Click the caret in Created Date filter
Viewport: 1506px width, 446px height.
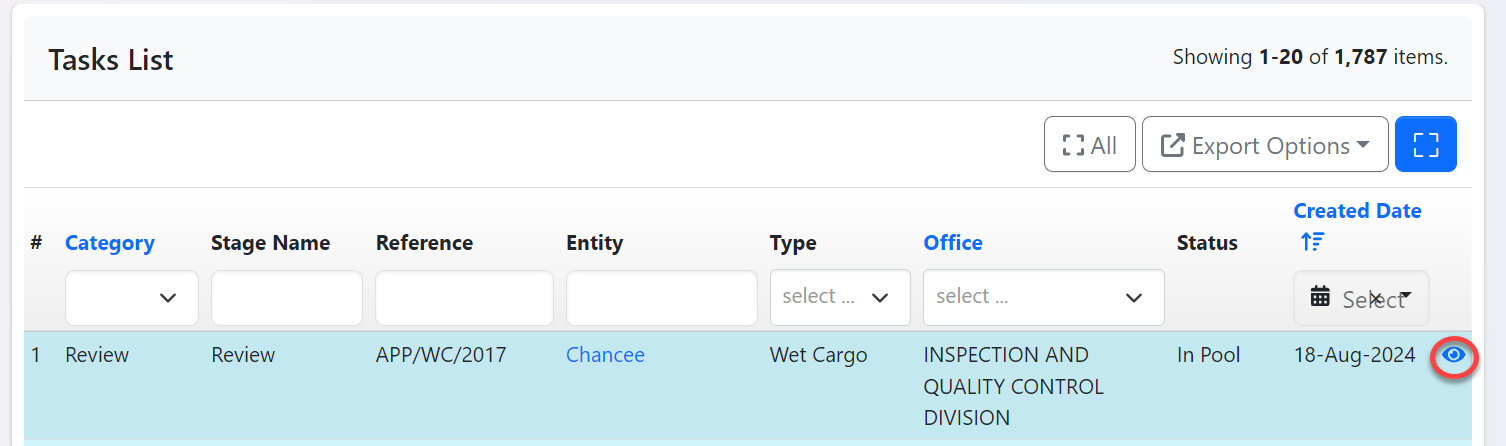[x=1406, y=296]
